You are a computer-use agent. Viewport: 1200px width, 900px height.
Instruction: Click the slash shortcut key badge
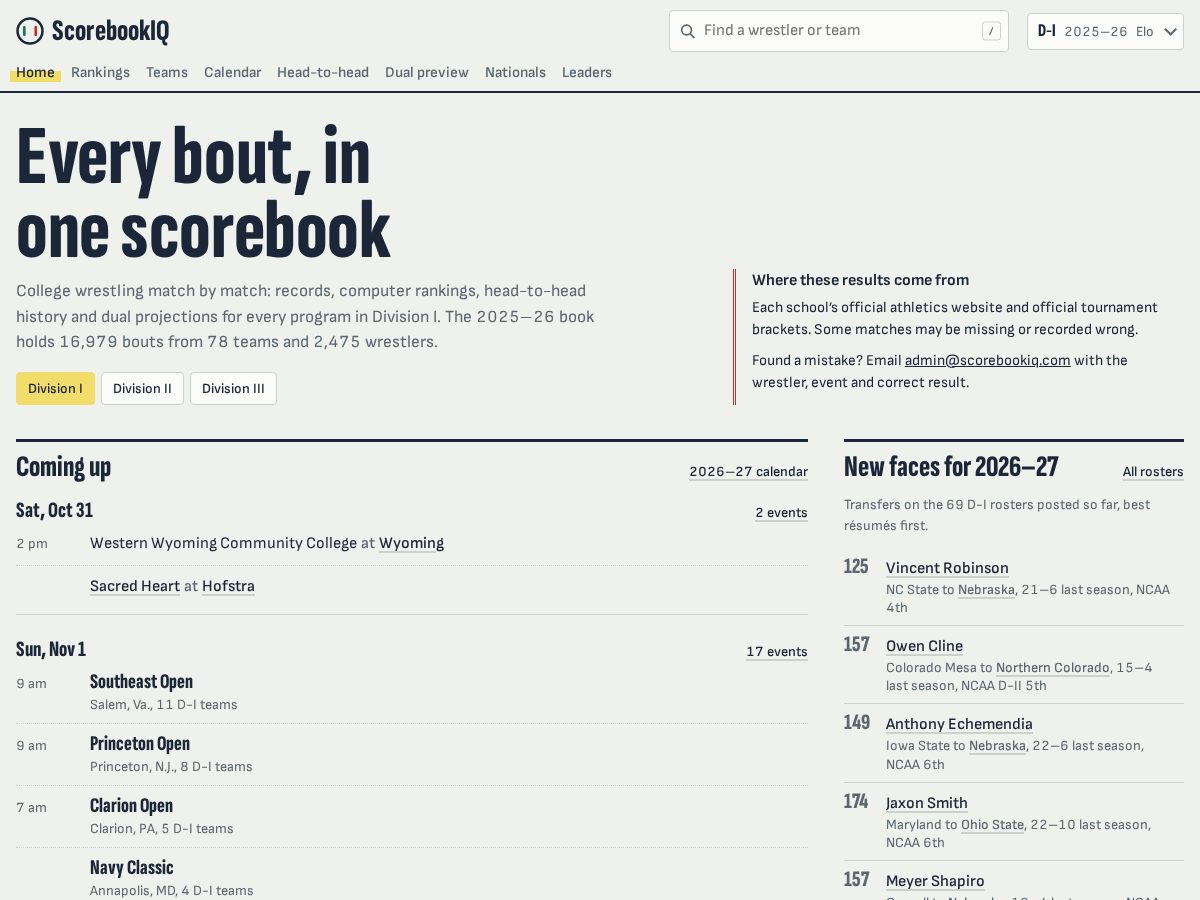pos(991,31)
